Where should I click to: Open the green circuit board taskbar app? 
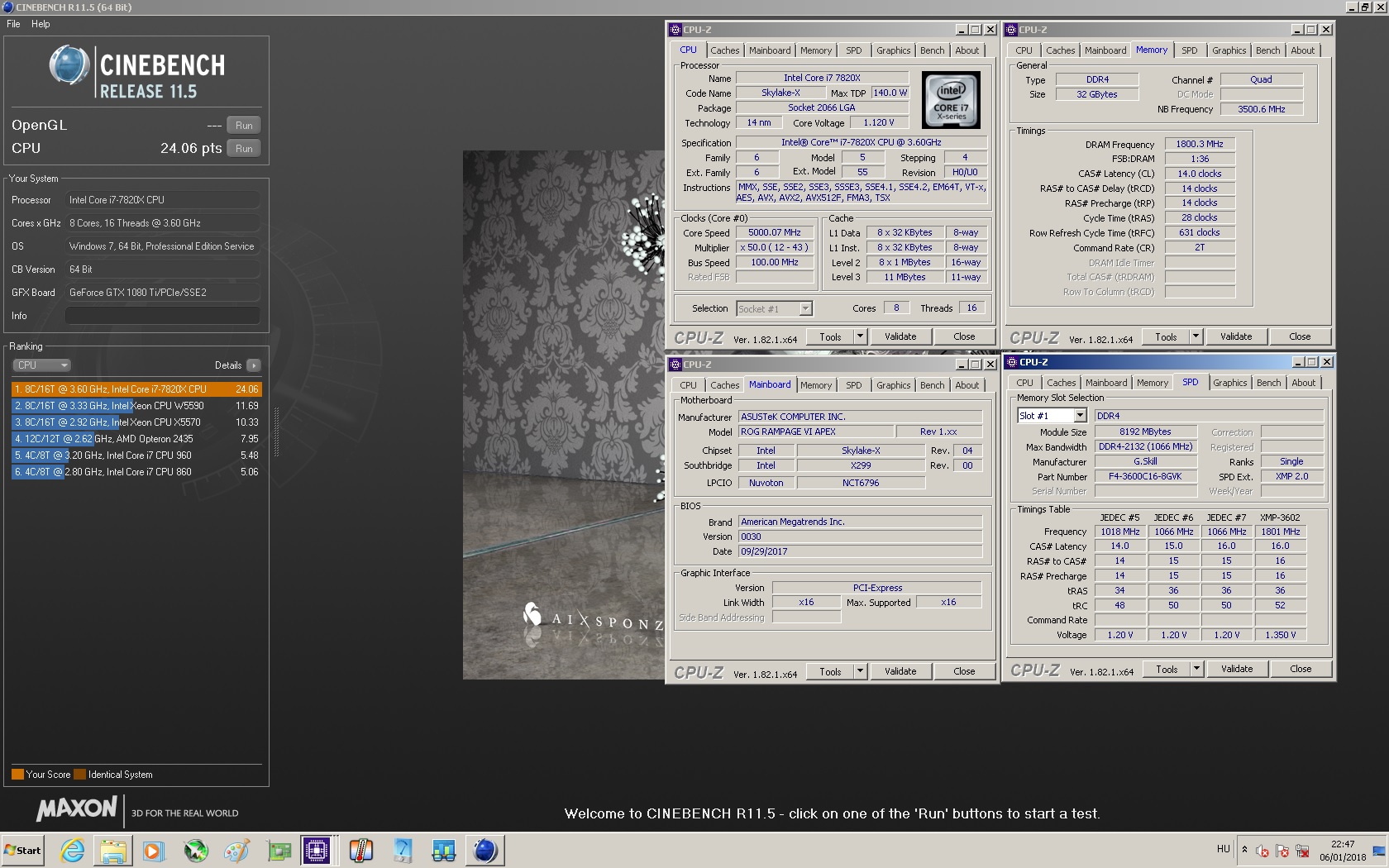(x=279, y=850)
